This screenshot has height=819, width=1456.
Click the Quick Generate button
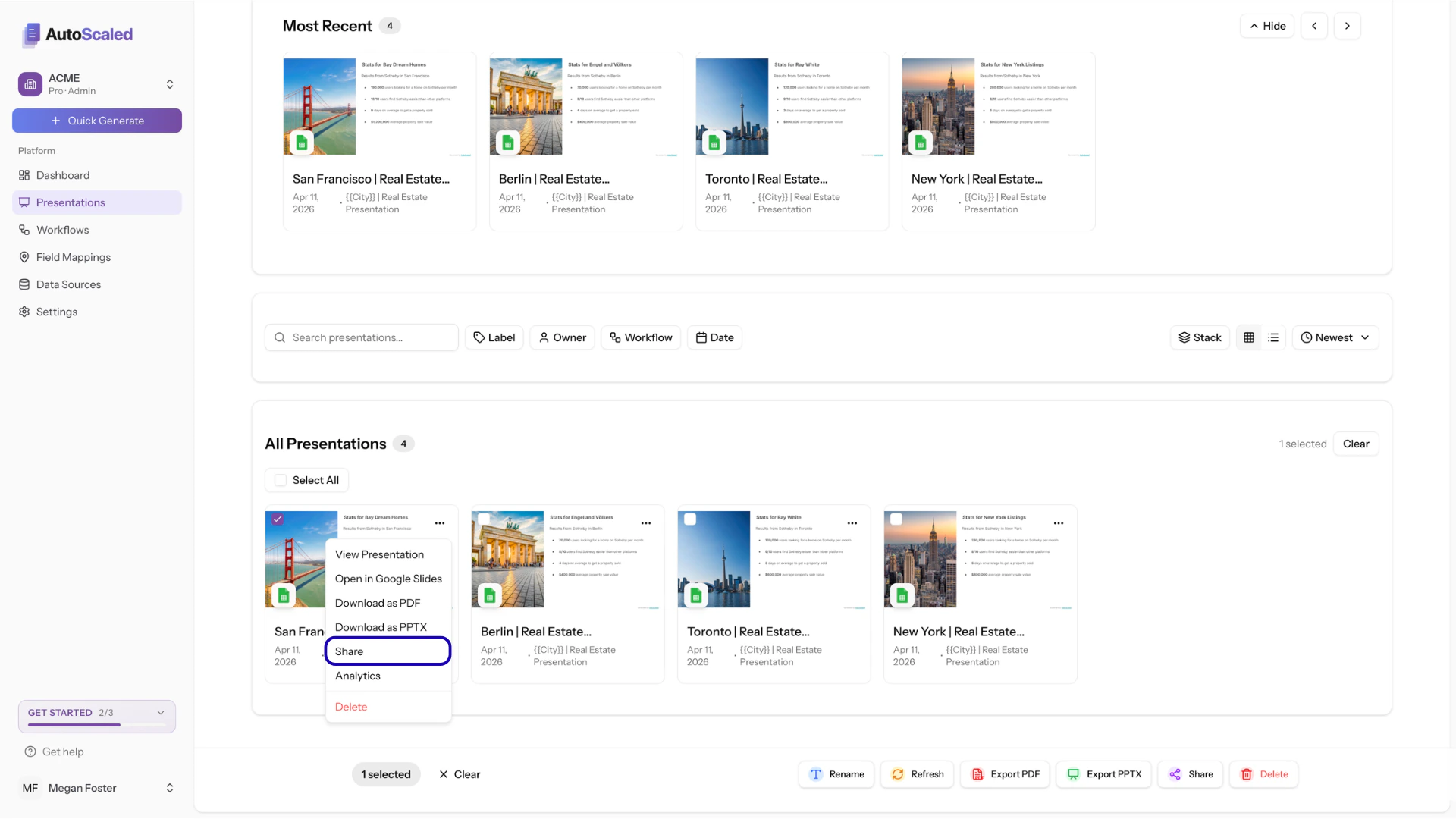[96, 120]
